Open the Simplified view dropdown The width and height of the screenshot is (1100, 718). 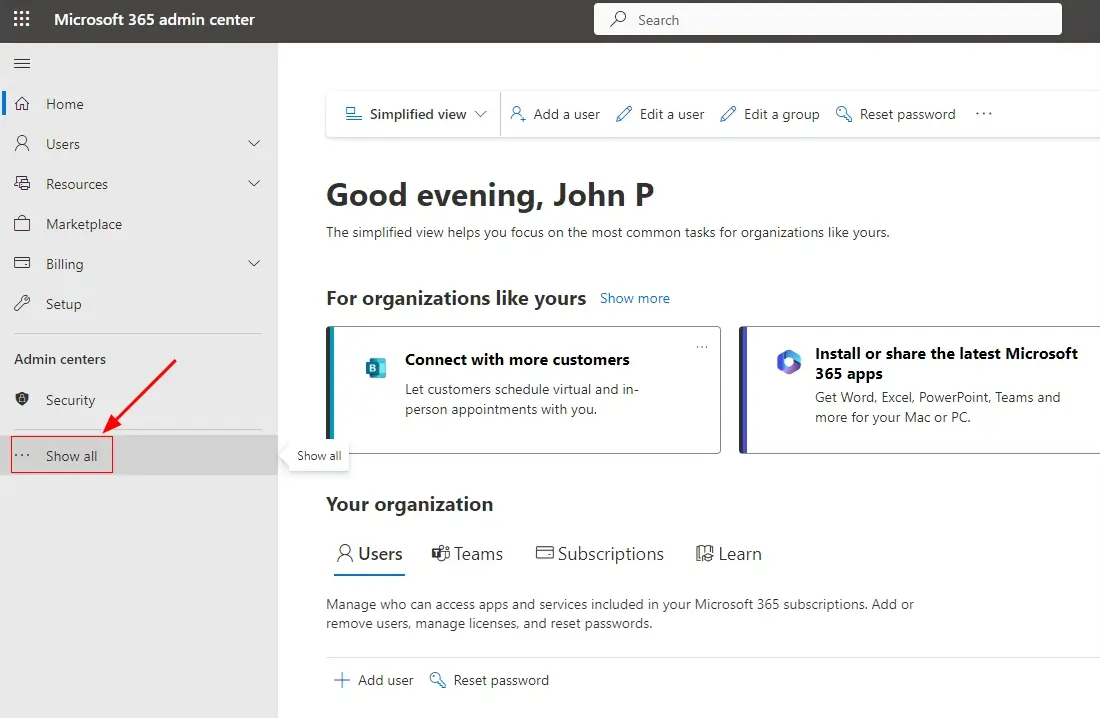pyautogui.click(x=415, y=114)
